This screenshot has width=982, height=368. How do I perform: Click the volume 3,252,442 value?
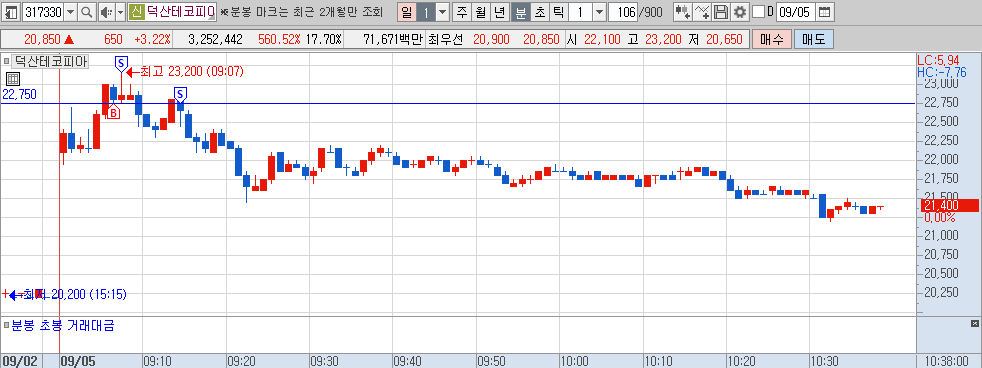coord(215,39)
